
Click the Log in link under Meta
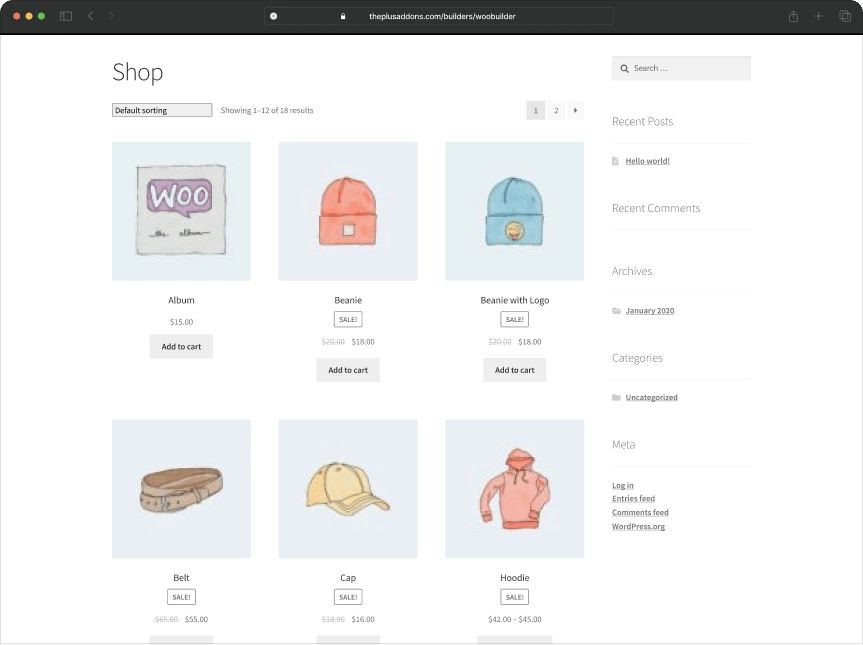(622, 485)
